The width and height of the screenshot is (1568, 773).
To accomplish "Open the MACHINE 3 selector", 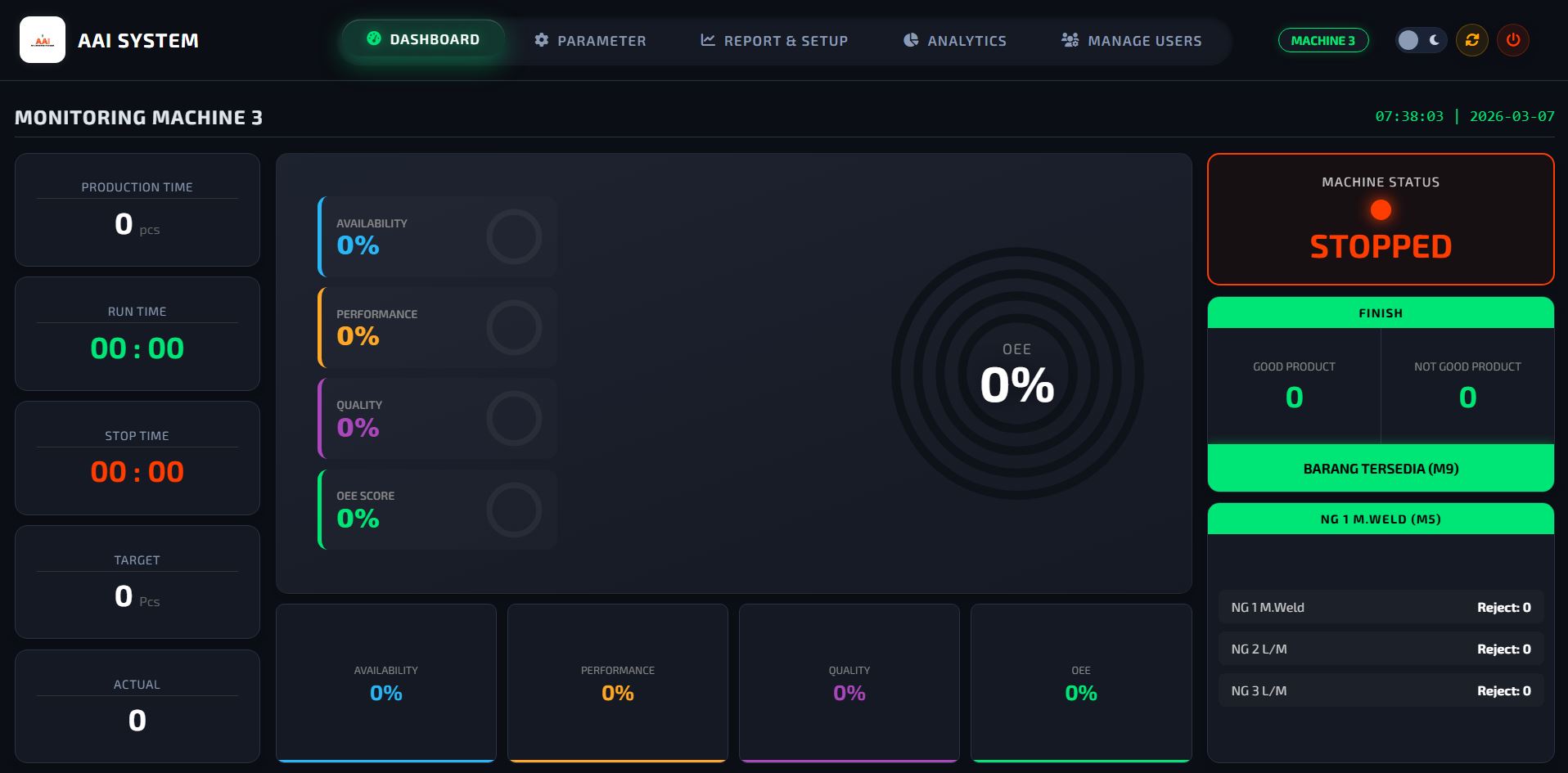I will [x=1322, y=39].
